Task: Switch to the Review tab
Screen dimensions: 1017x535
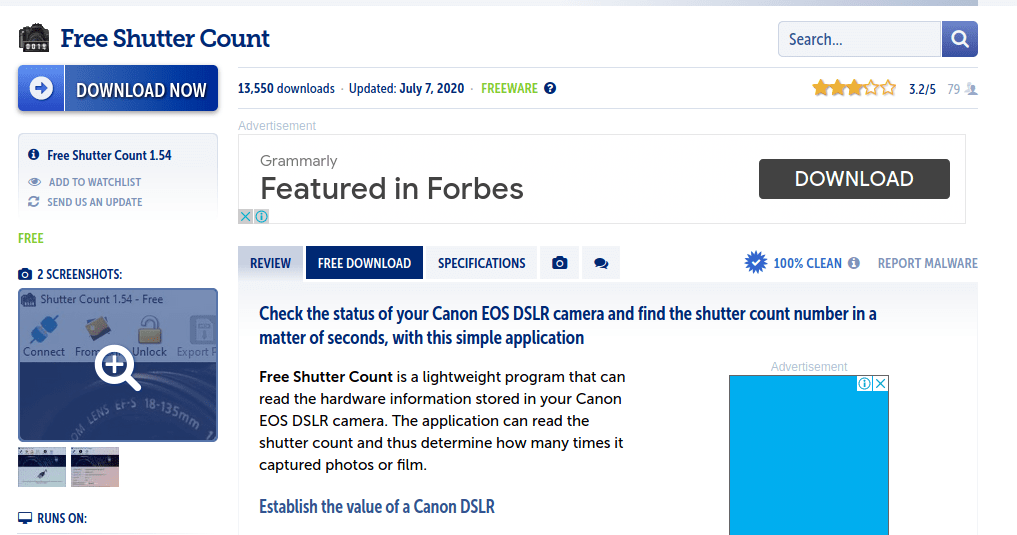Action: [x=270, y=263]
